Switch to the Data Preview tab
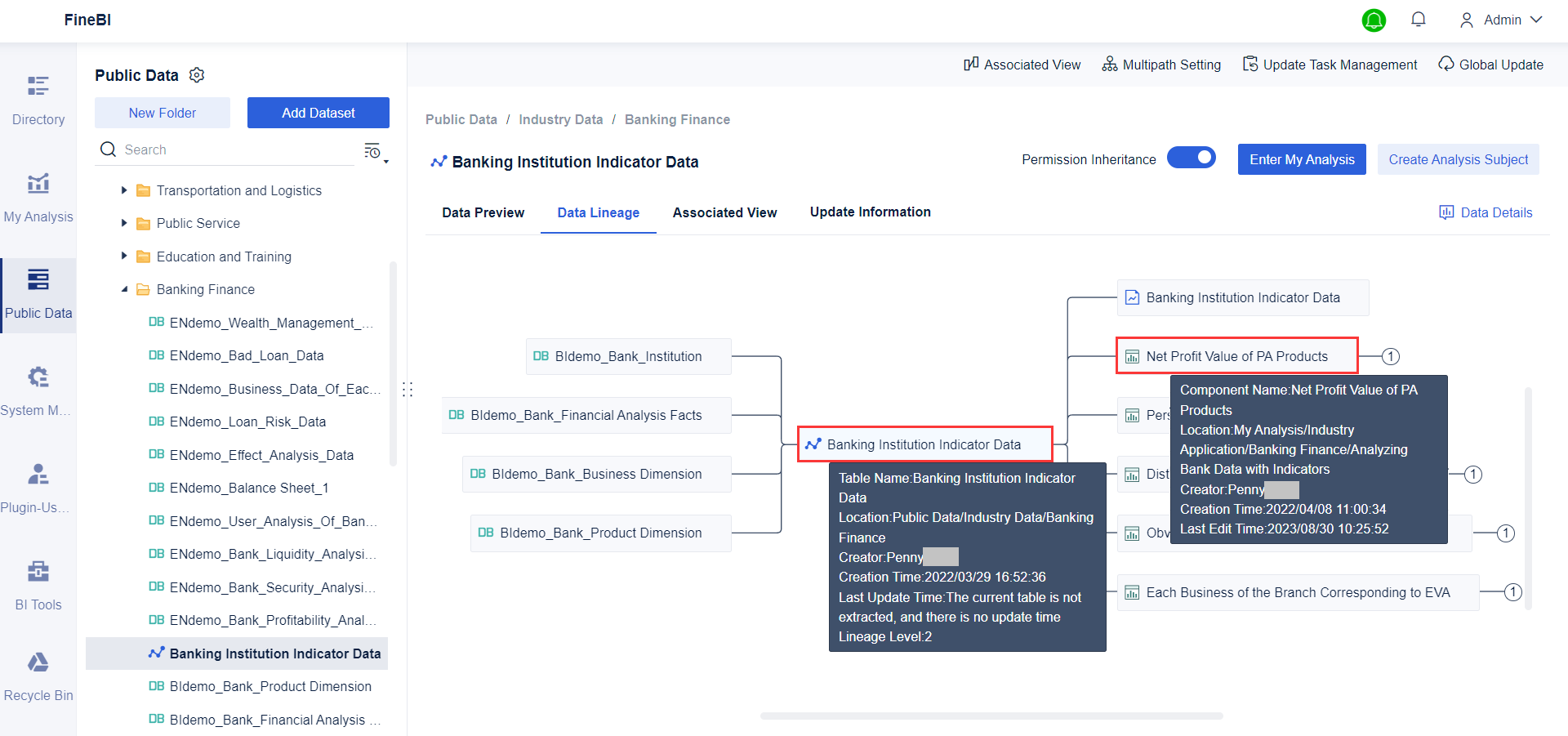Screen dimensions: 1568x736 point(483,212)
